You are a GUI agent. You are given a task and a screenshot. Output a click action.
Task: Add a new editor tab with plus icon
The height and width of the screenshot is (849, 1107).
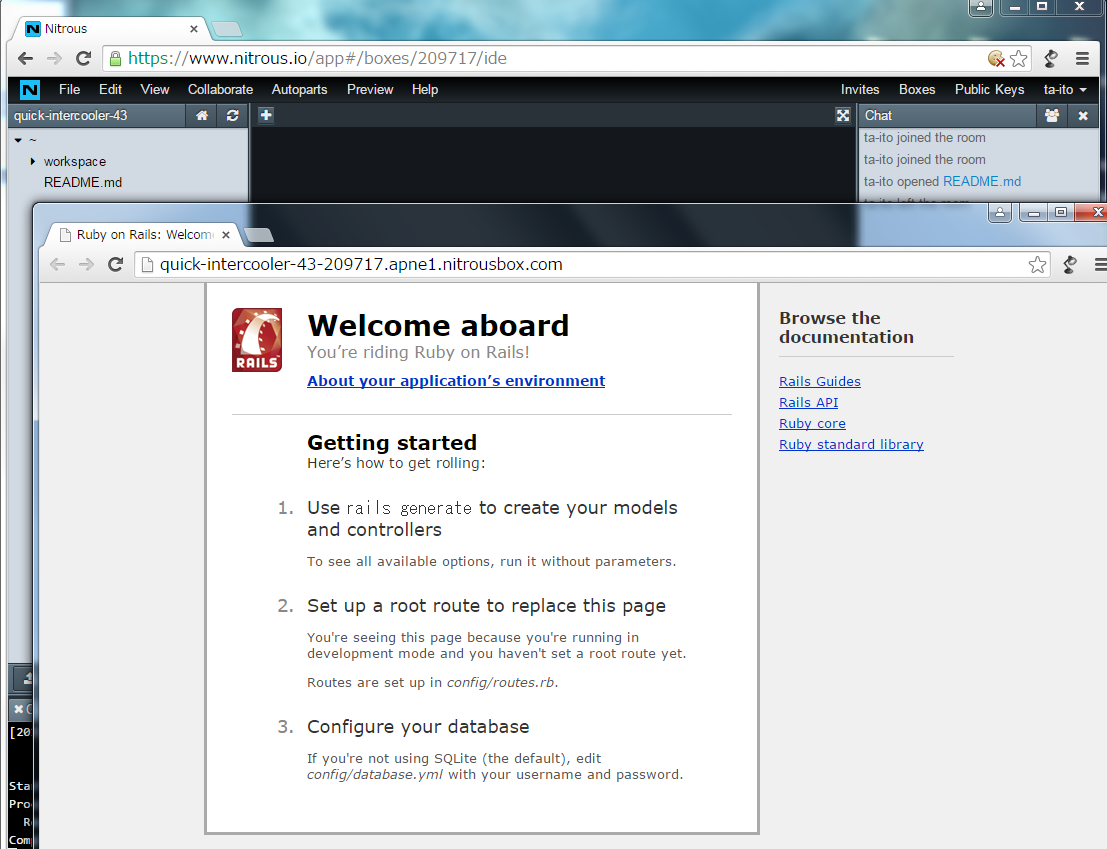[265, 115]
